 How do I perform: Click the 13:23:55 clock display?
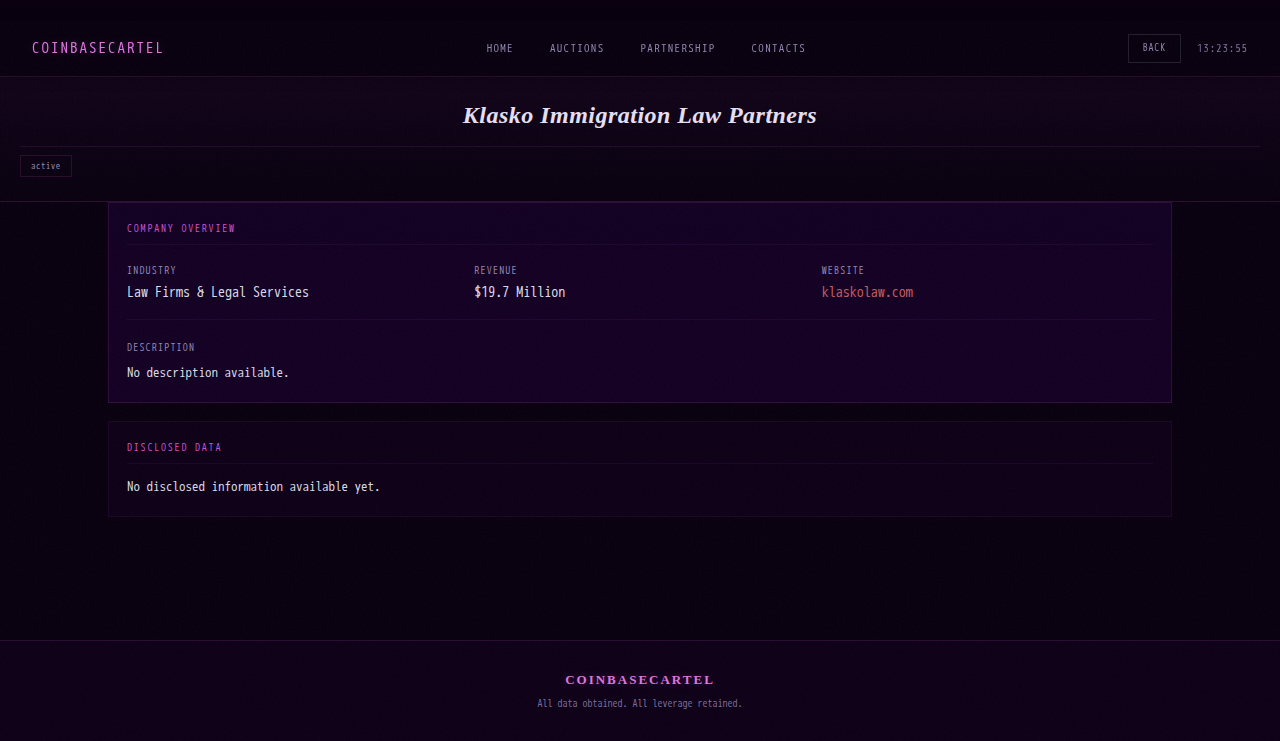point(1222,48)
